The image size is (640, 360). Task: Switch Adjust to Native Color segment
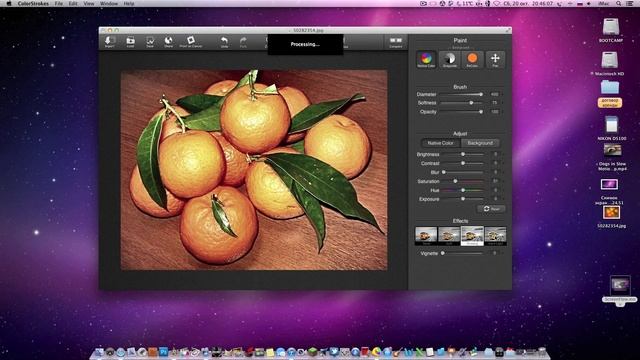[x=440, y=143]
